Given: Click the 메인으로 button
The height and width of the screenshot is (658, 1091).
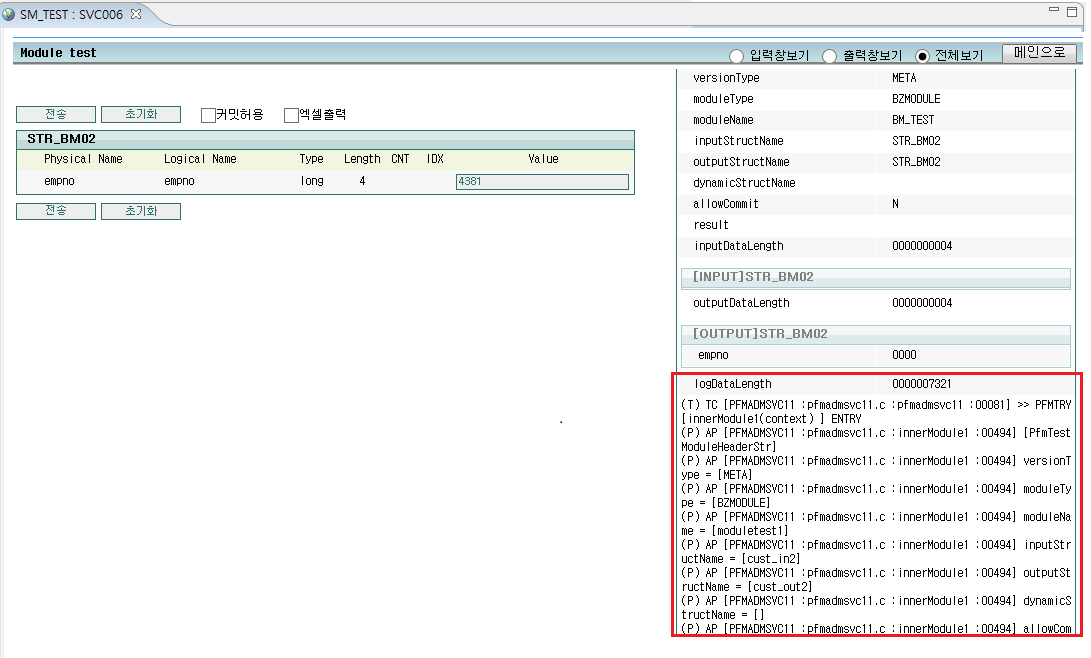Looking at the screenshot, I should click(1039, 53).
